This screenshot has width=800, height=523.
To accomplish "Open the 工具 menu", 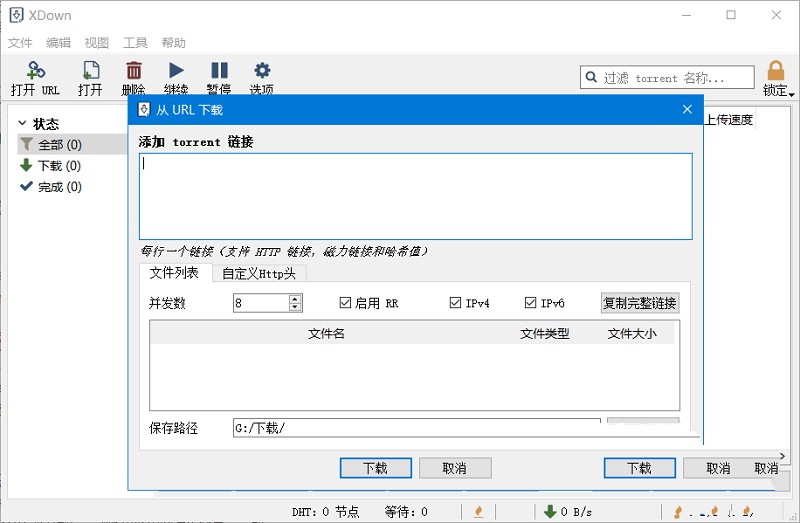I will [135, 42].
